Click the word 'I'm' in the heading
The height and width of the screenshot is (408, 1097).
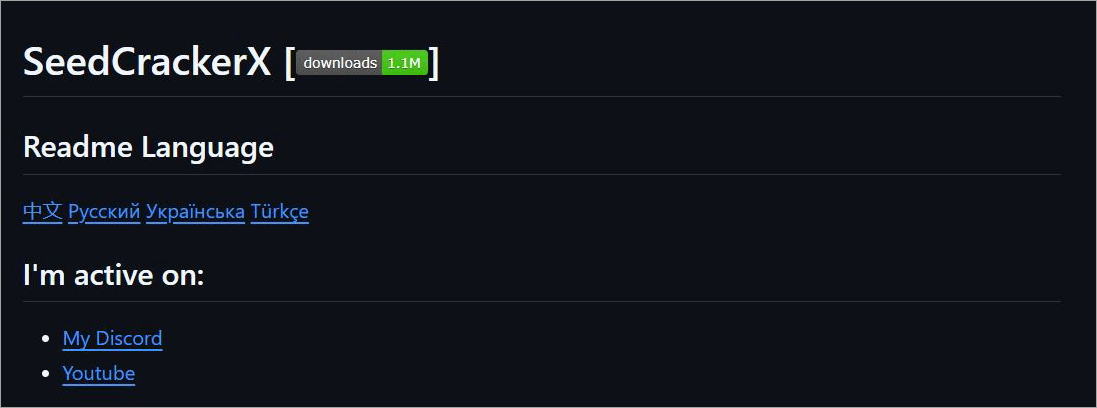click(42, 275)
